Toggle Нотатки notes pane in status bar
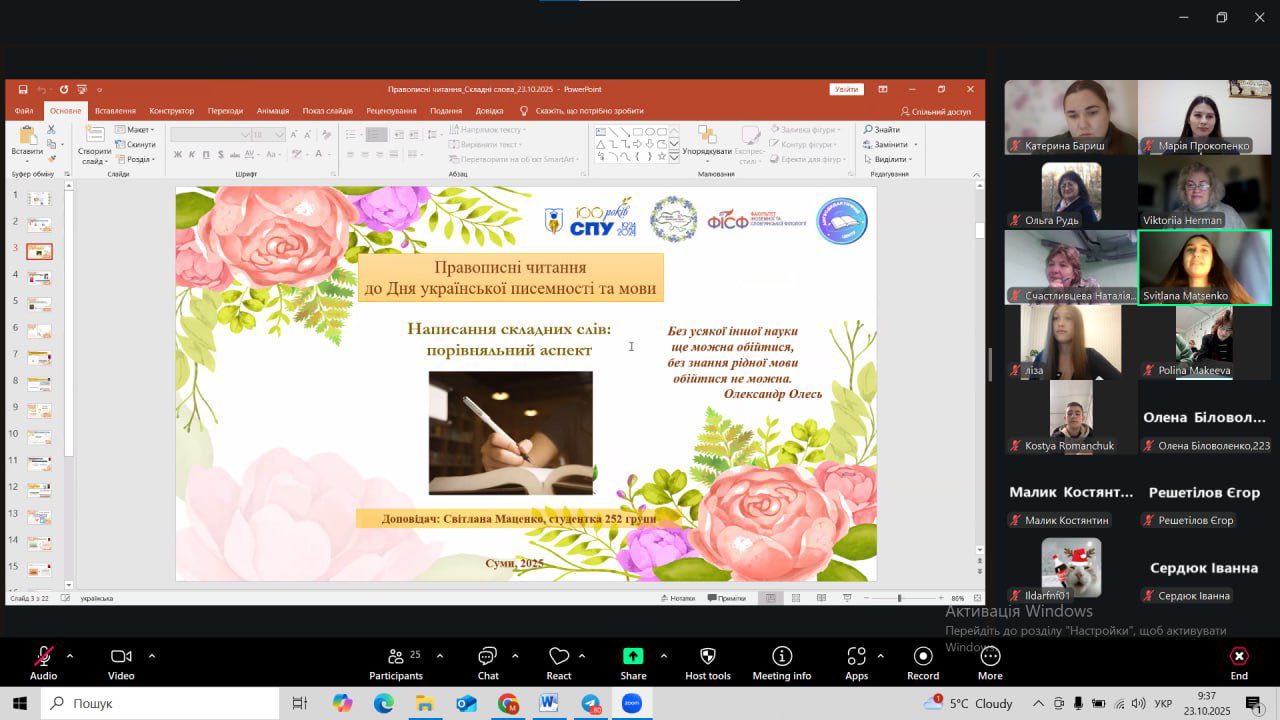The width and height of the screenshot is (1280, 720). click(x=677, y=598)
